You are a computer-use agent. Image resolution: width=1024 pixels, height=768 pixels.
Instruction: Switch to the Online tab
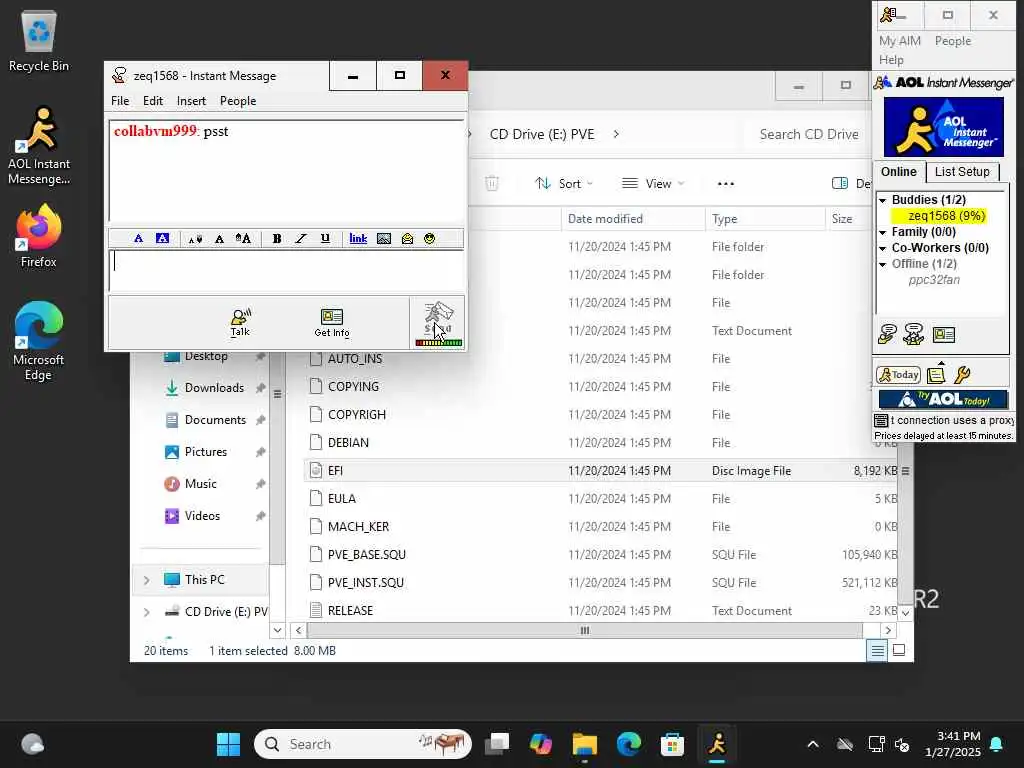(x=899, y=172)
